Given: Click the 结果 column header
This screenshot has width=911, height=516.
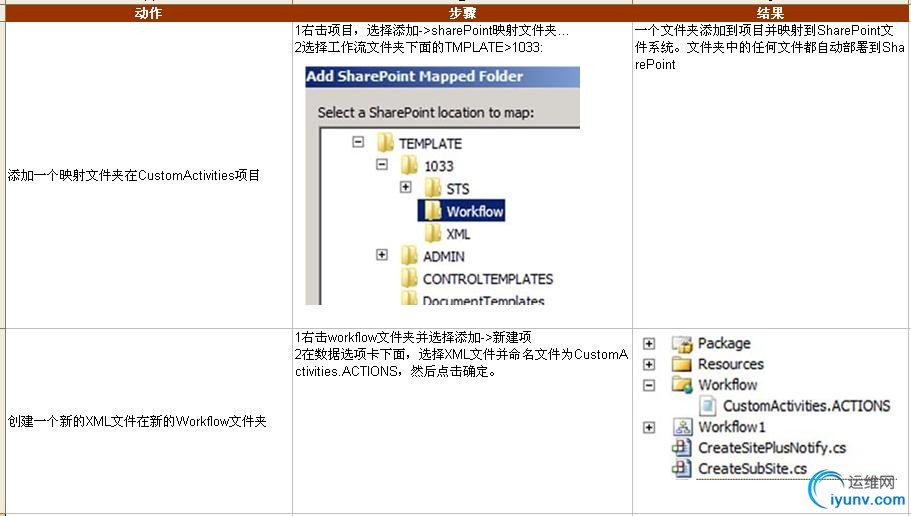Looking at the screenshot, I should pyautogui.click(x=771, y=13).
